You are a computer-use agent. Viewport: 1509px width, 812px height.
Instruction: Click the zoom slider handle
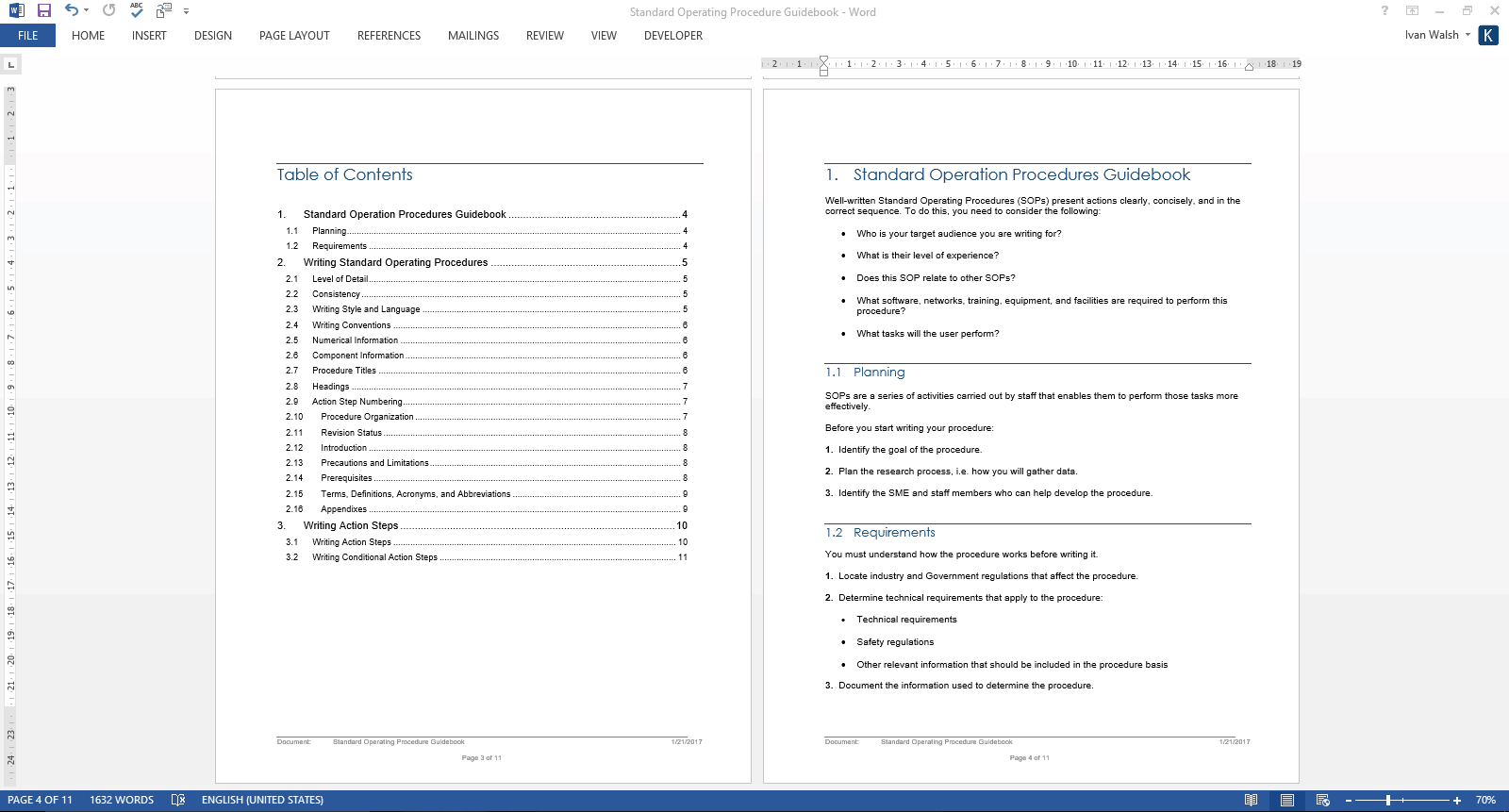[1388, 801]
